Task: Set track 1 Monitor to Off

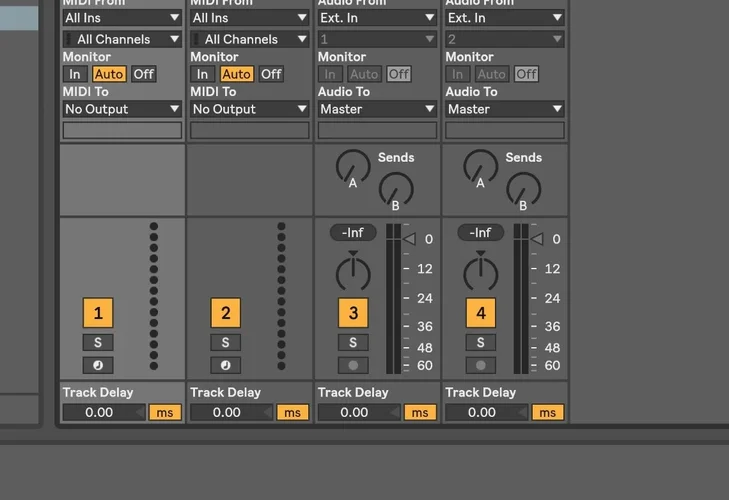Action: click(x=144, y=74)
